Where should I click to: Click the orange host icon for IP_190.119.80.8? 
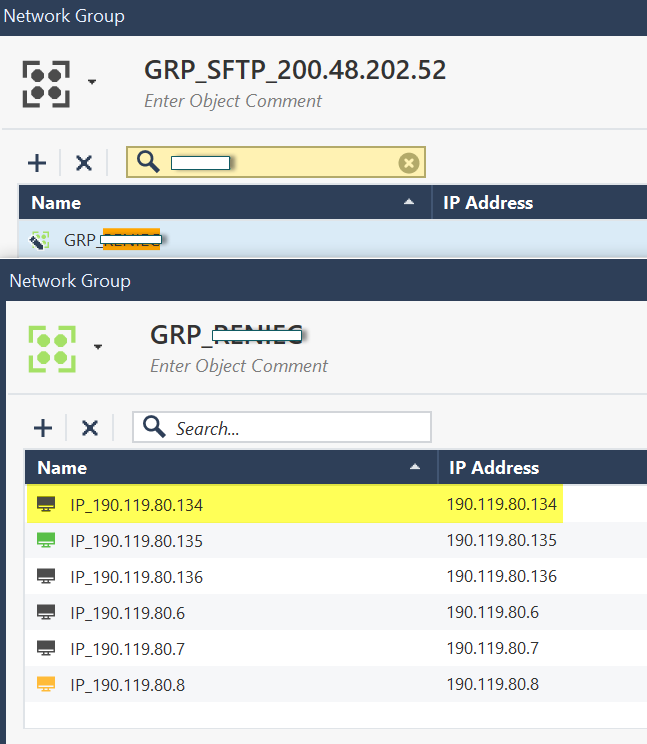[46, 685]
